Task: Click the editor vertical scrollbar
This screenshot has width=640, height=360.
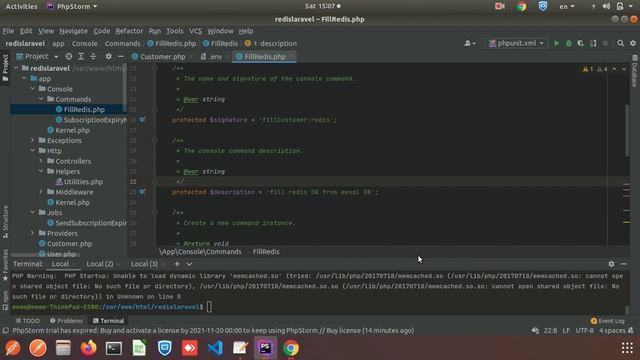Action: click(x=627, y=131)
